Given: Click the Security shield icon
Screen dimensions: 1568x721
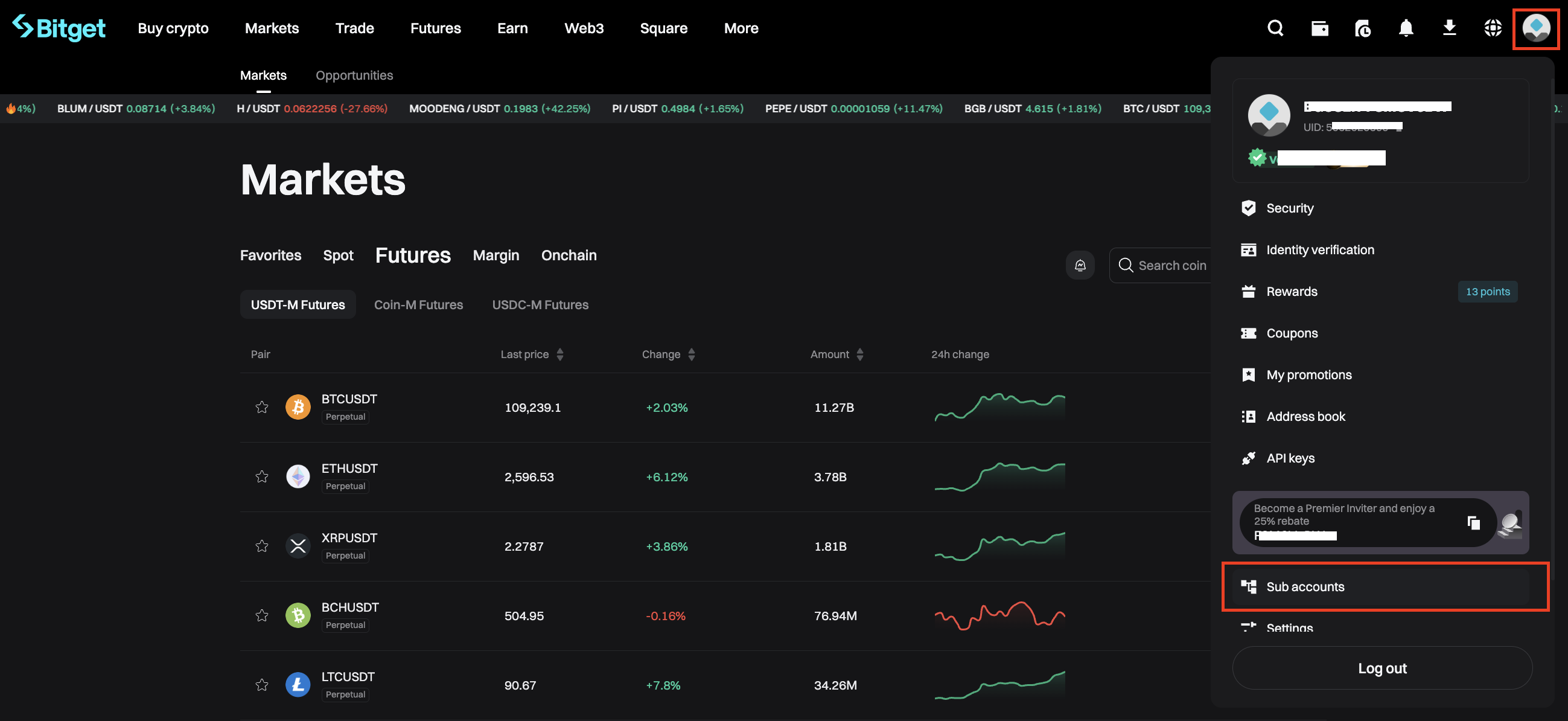Looking at the screenshot, I should [1248, 208].
